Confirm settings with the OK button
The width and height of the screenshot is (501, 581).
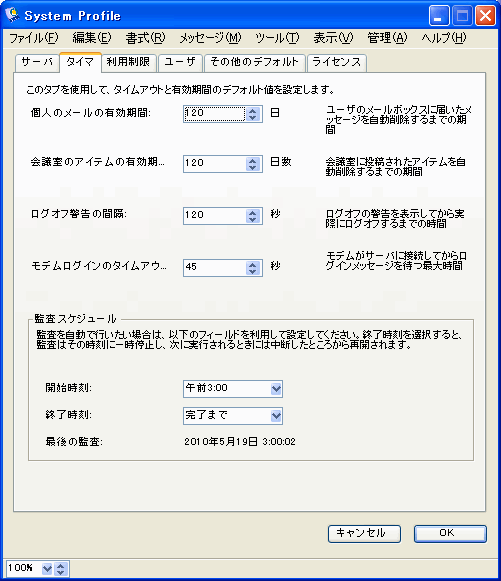(x=450, y=534)
